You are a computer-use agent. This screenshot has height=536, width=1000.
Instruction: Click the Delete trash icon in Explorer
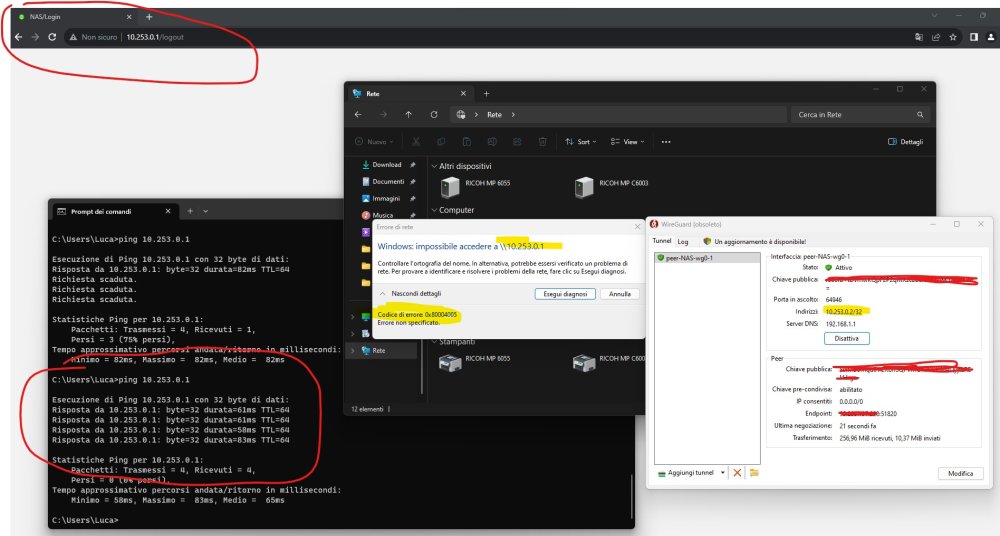point(542,142)
